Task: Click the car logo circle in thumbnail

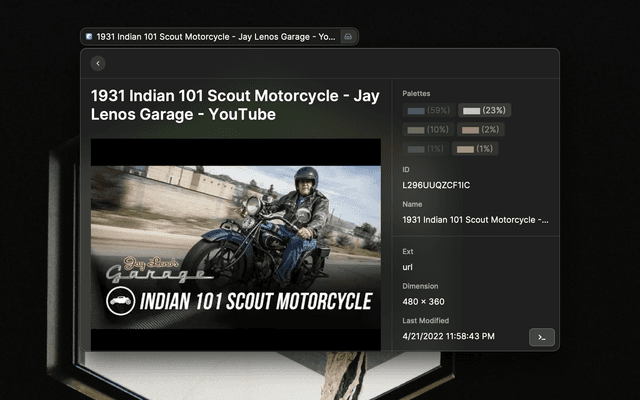Action: (x=120, y=301)
